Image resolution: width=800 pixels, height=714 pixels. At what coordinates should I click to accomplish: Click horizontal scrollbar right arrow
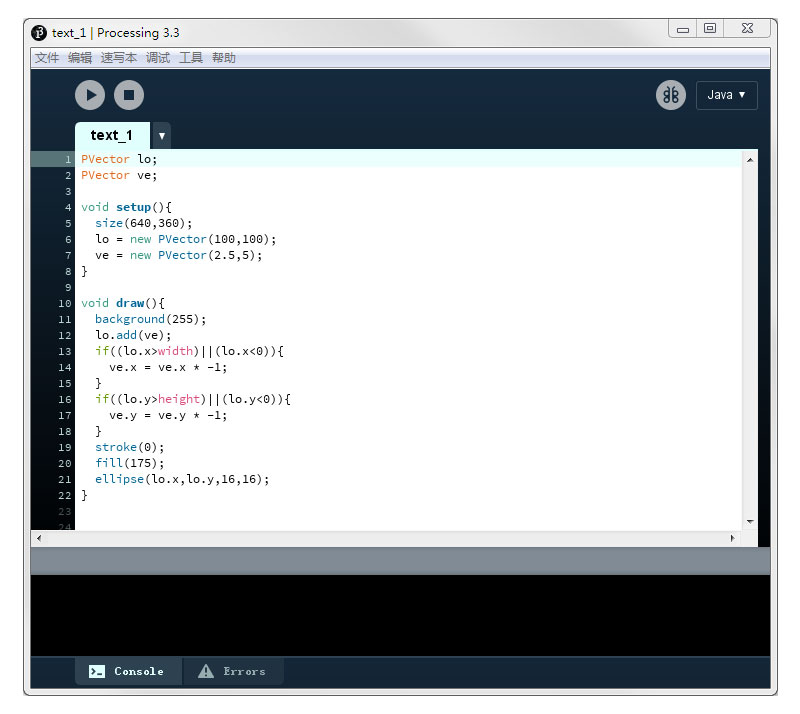tap(733, 538)
